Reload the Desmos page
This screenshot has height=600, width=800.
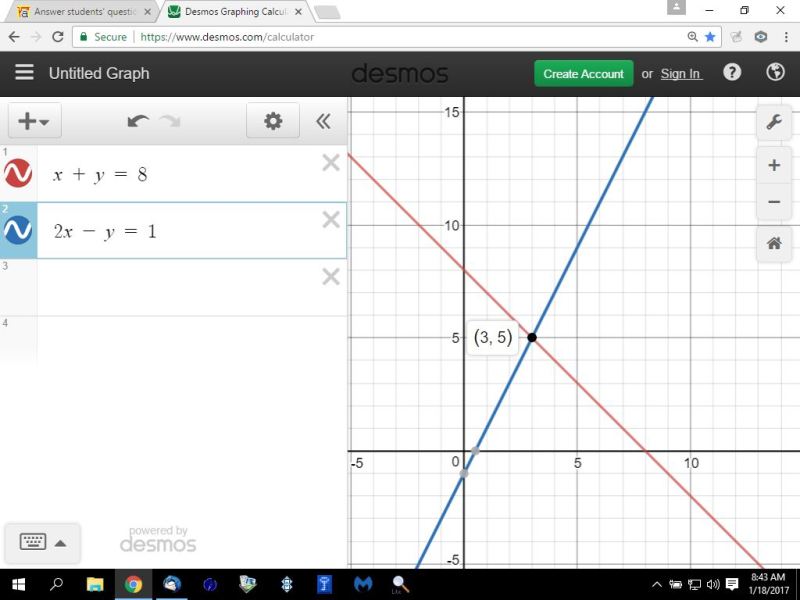(x=58, y=37)
